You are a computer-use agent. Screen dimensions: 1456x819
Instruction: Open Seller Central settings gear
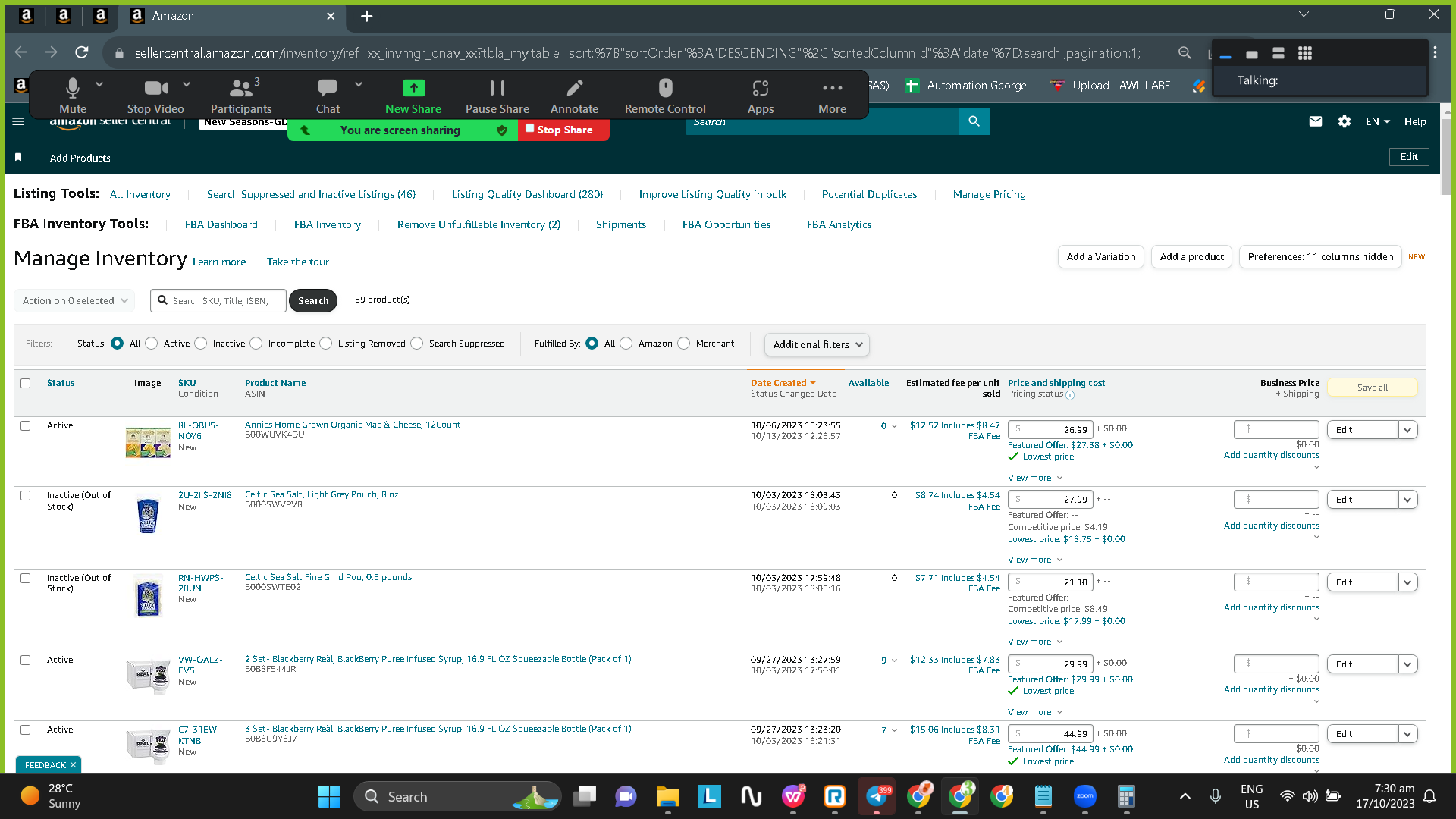coord(1345,121)
